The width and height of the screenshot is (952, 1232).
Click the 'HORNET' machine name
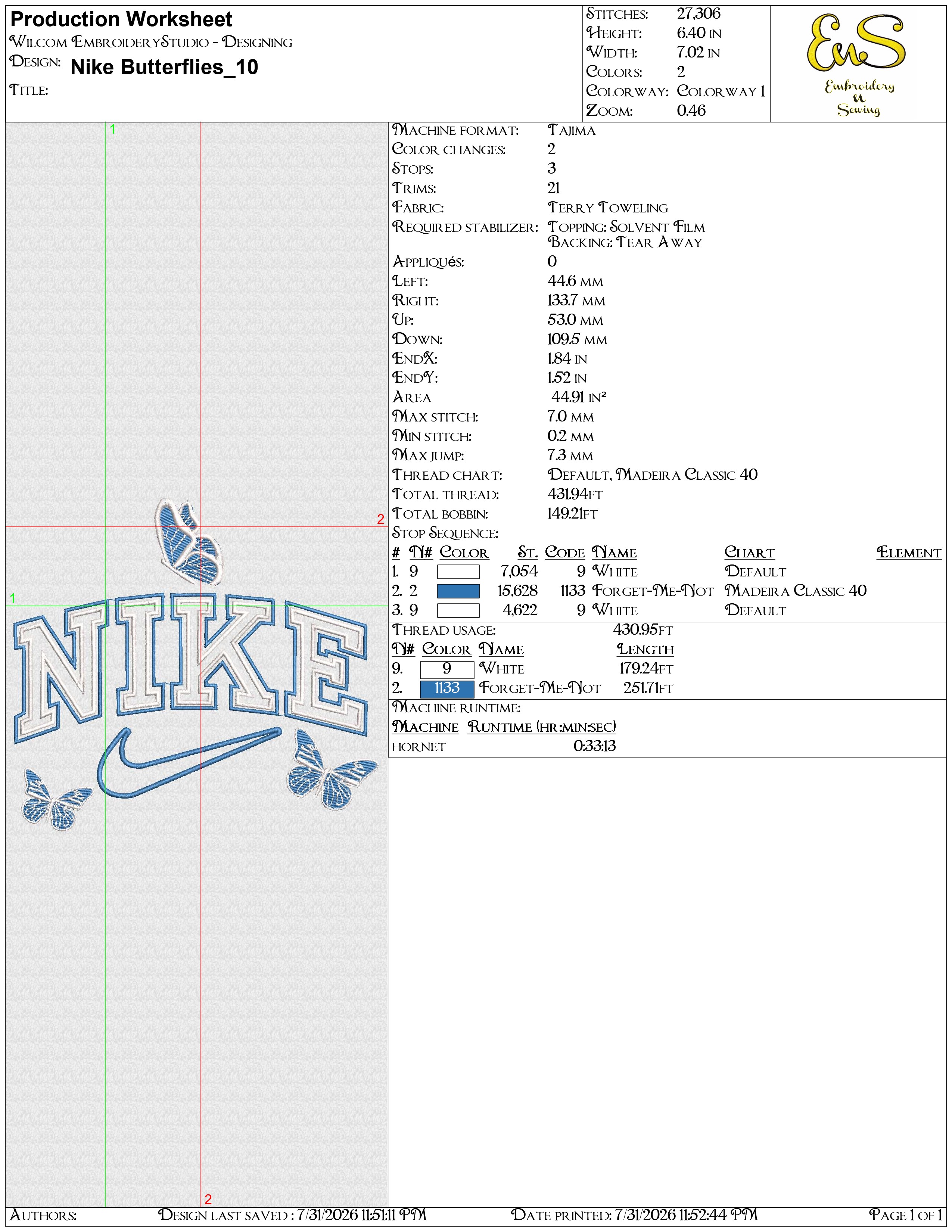click(419, 747)
